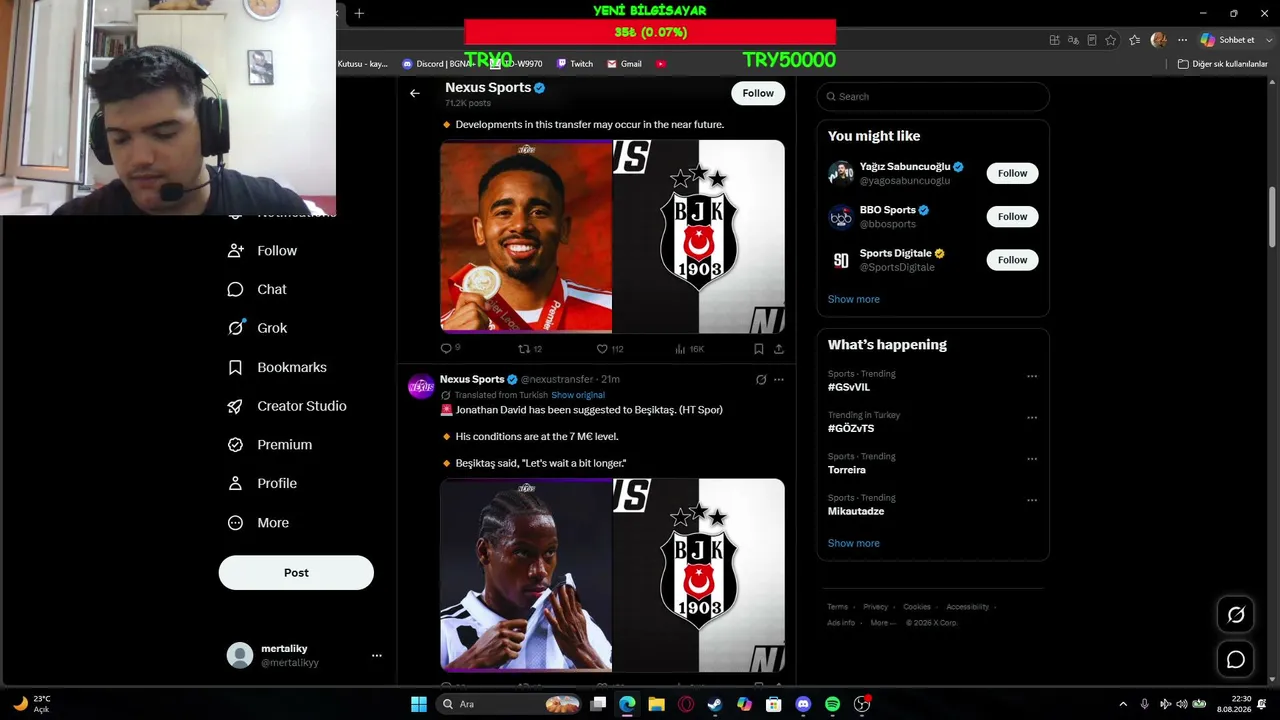Open Steam from taskbar
Screen dimensions: 1280x720
[x=715, y=704]
